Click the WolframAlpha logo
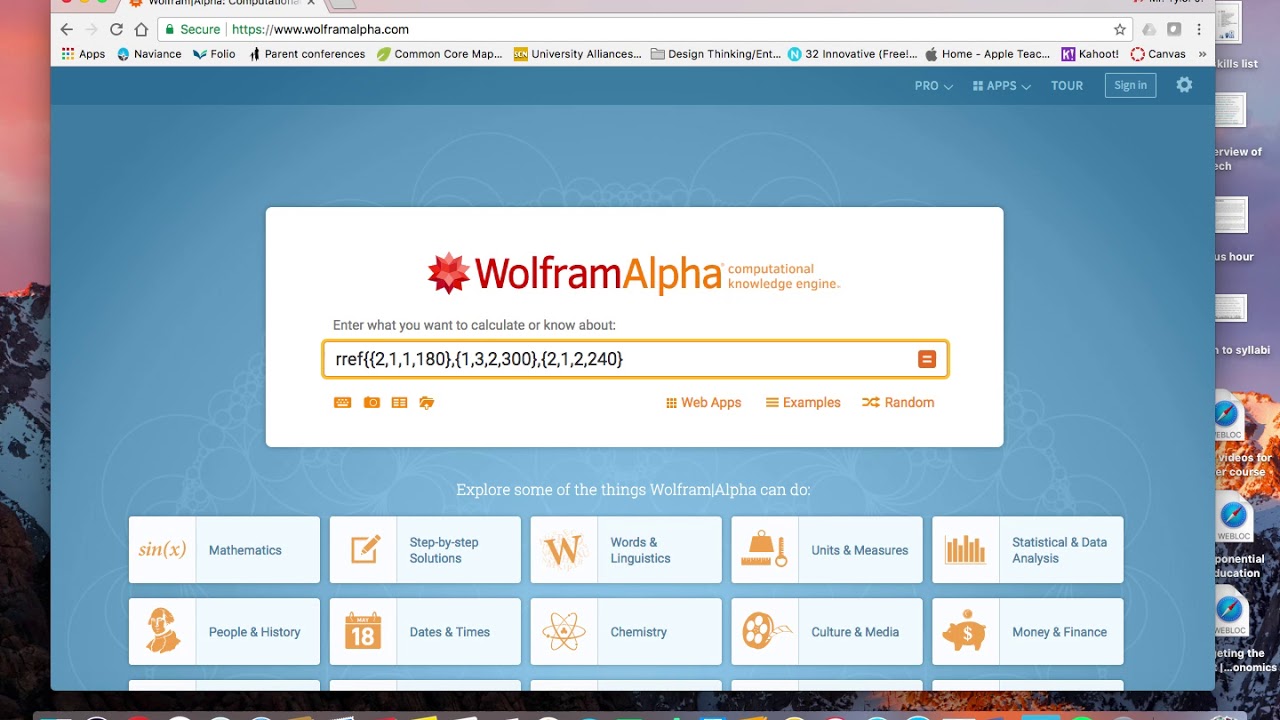 pyautogui.click(x=634, y=274)
